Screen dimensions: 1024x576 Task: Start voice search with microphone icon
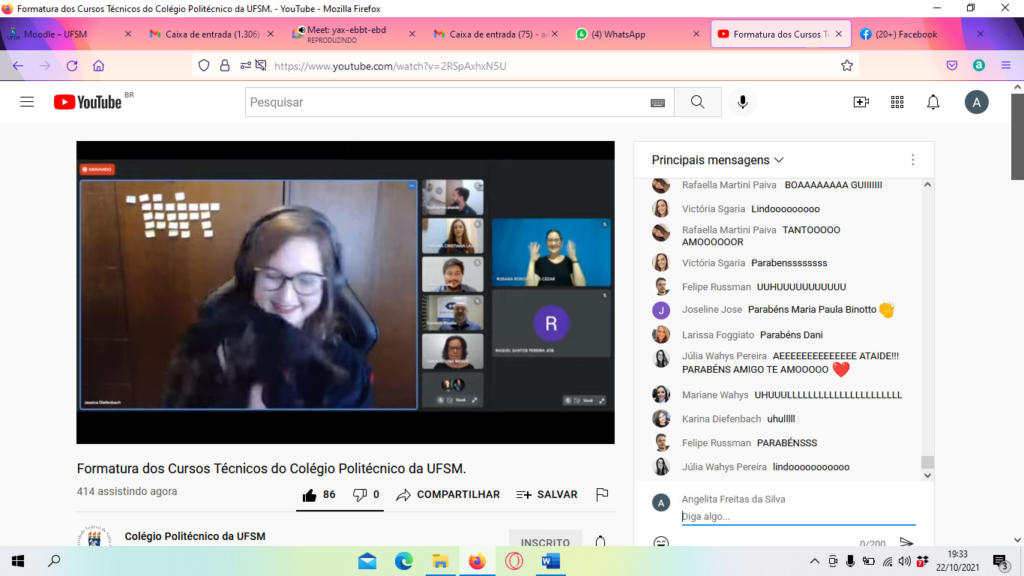(742, 102)
